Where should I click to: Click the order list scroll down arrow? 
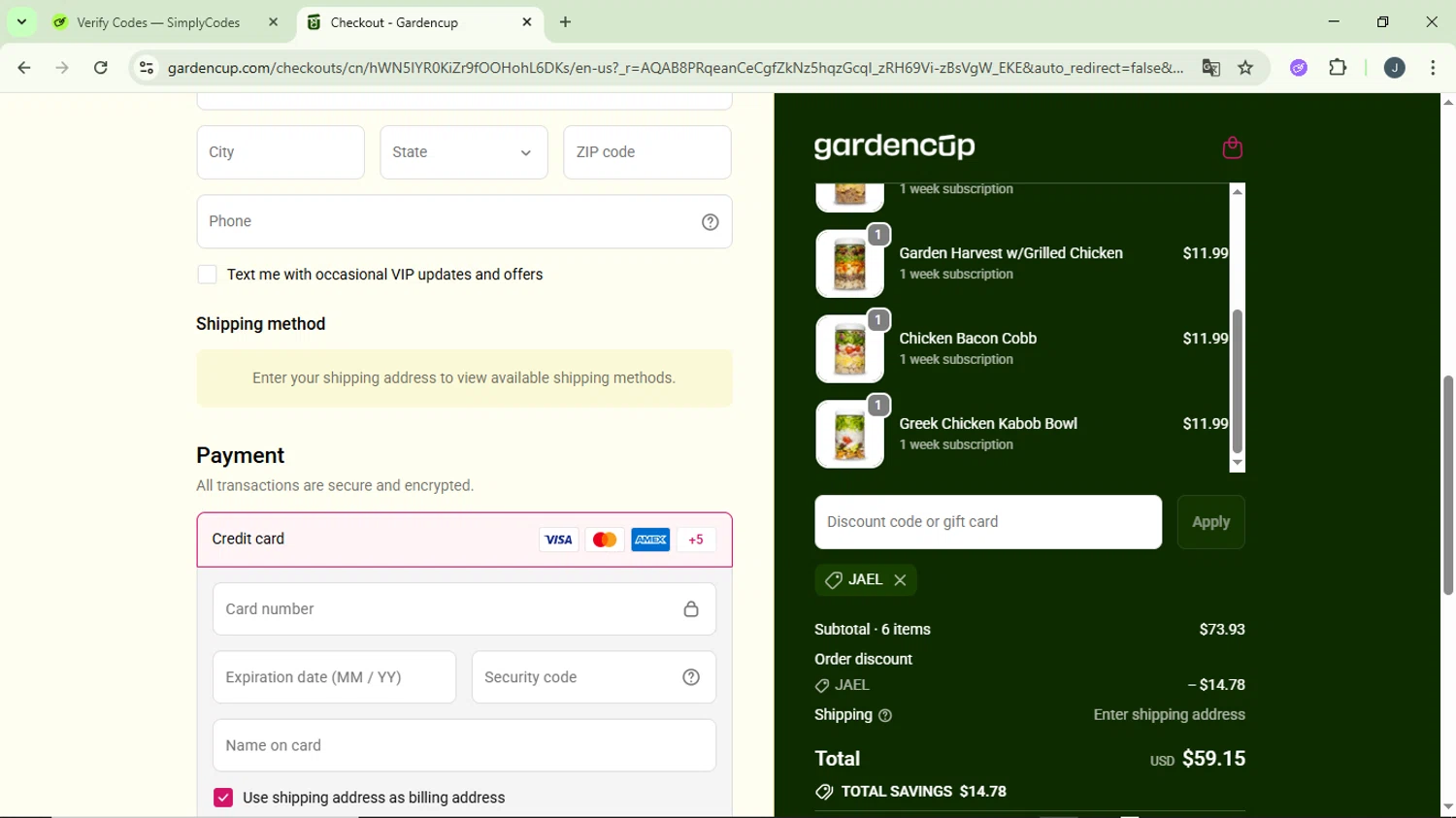(x=1237, y=465)
